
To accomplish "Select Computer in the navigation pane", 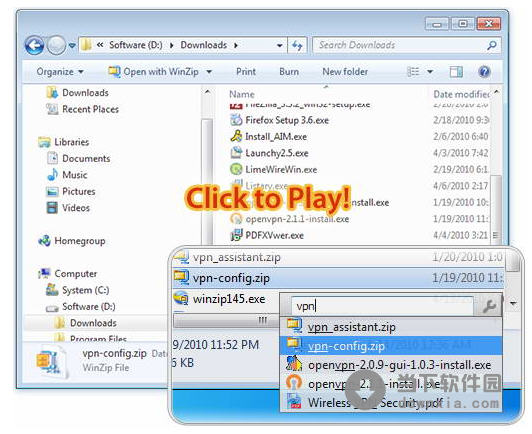I will (68, 273).
